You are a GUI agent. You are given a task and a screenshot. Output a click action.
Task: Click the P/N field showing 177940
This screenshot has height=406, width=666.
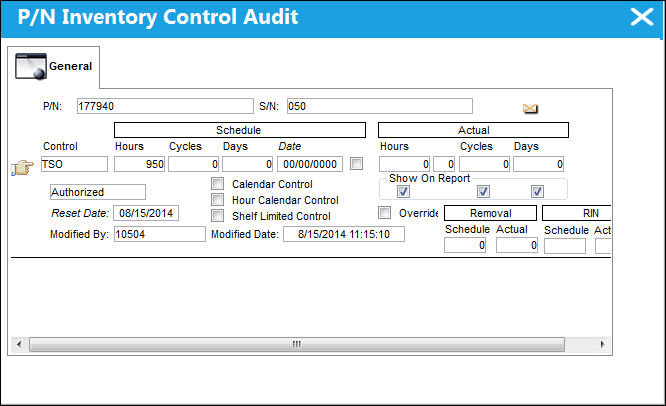(x=165, y=106)
